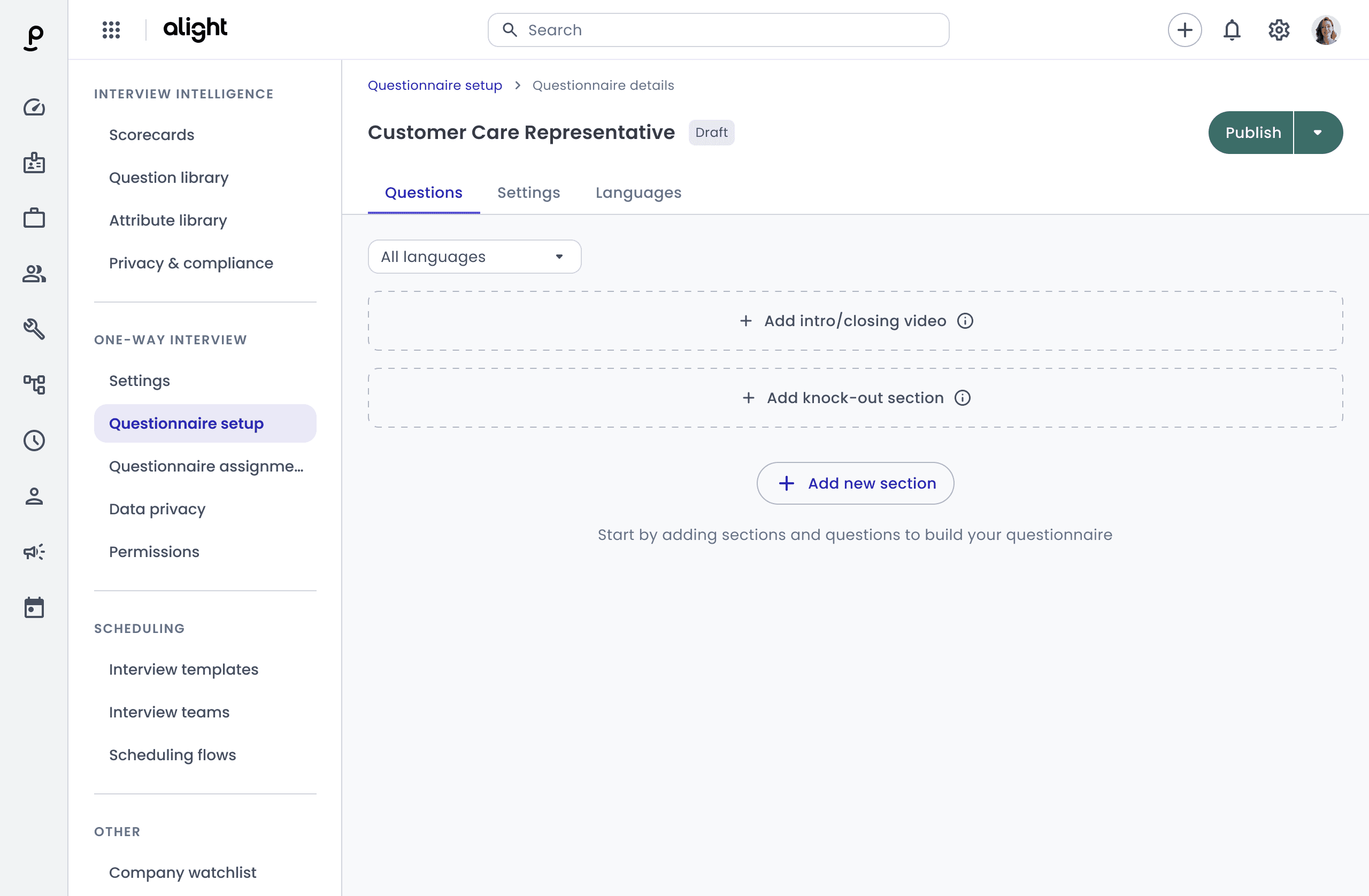1369x896 pixels.
Task: Click the plus create button in header
Action: click(1185, 30)
